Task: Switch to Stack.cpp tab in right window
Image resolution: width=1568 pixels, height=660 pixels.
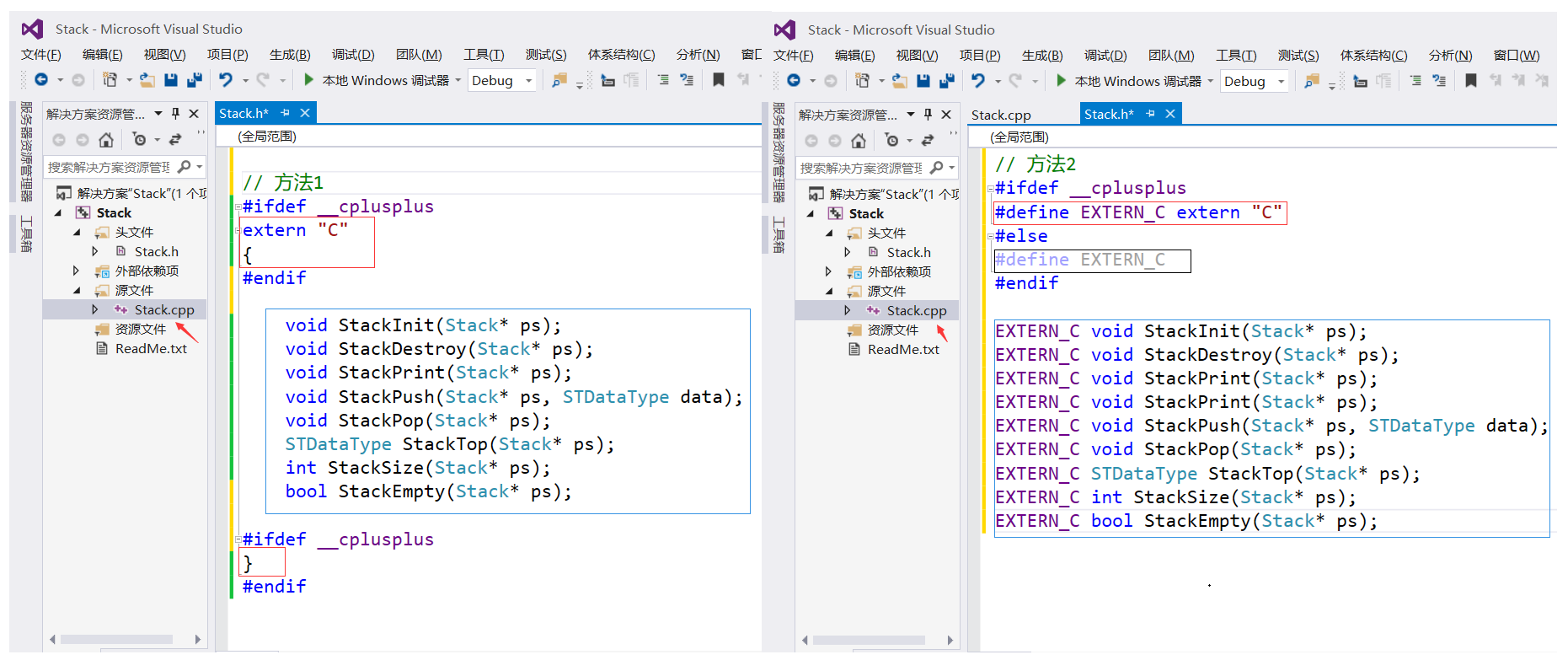Action: click(1001, 115)
